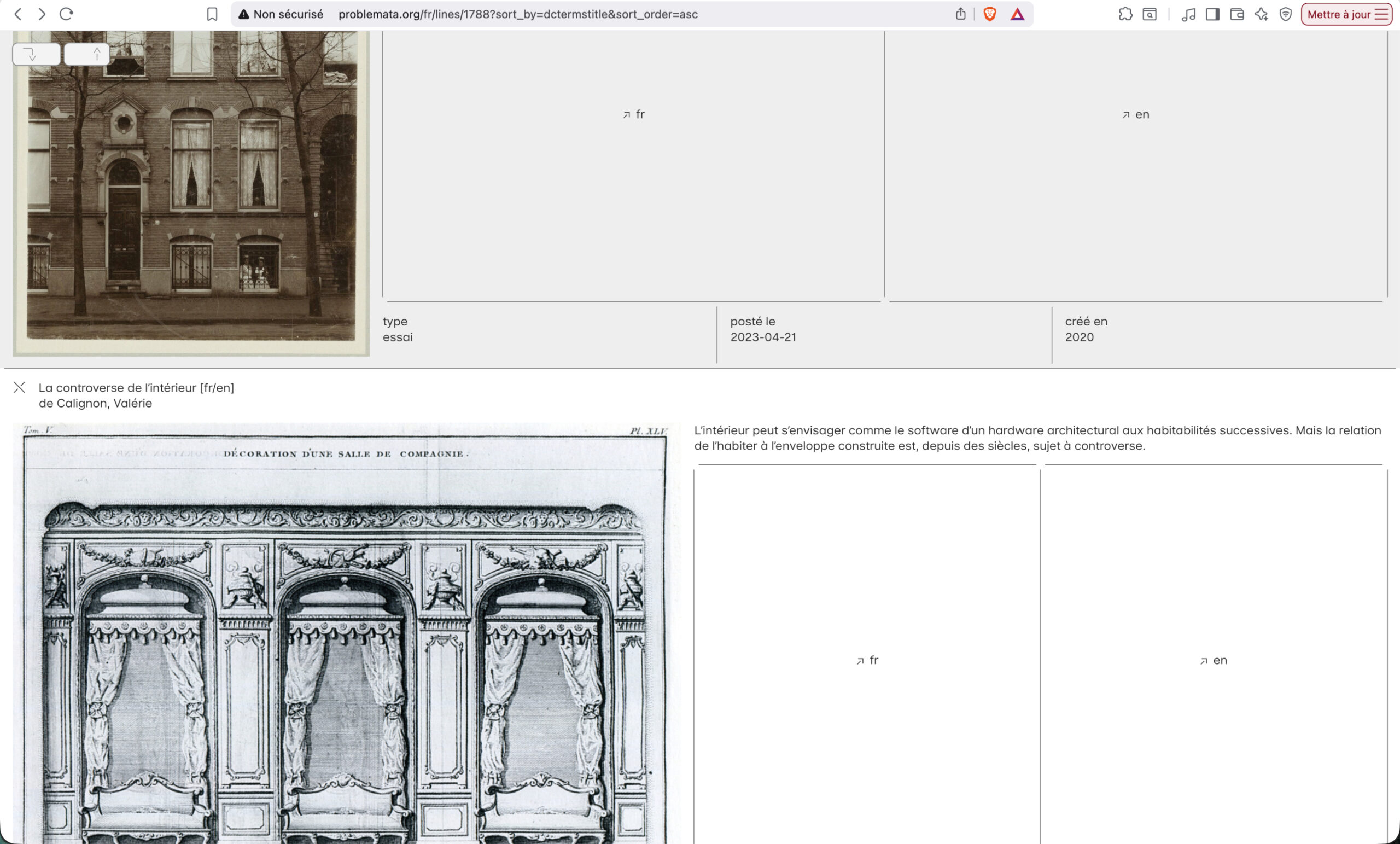The height and width of the screenshot is (844, 1400).
Task: Click the URL in the address bar
Action: pos(517,14)
